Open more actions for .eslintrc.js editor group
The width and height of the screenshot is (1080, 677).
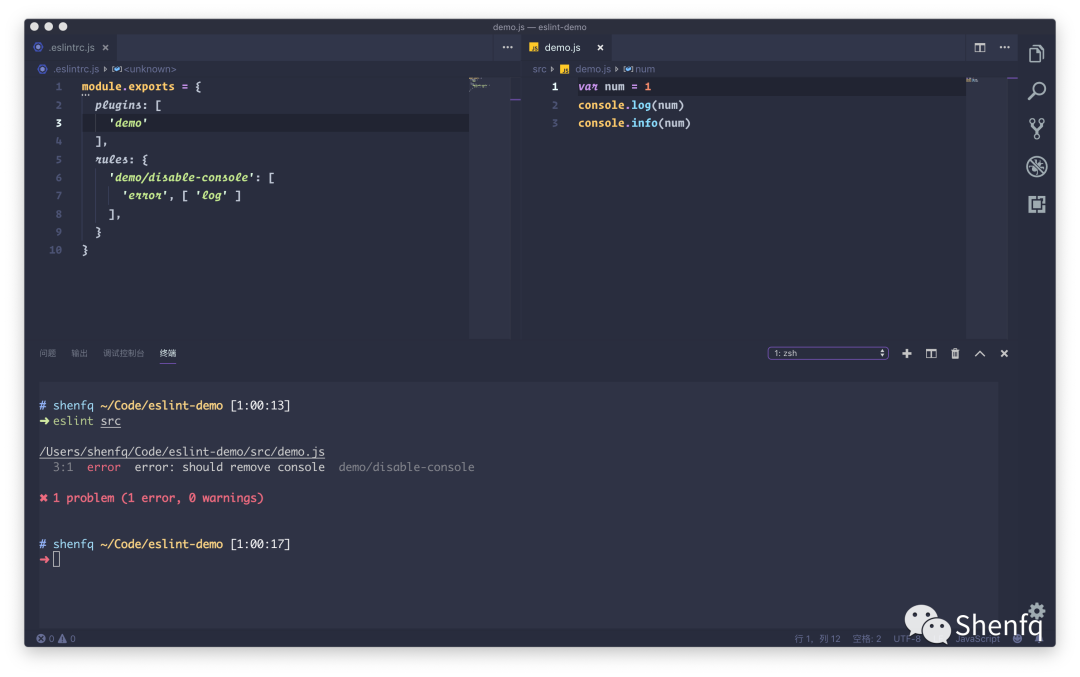point(508,48)
